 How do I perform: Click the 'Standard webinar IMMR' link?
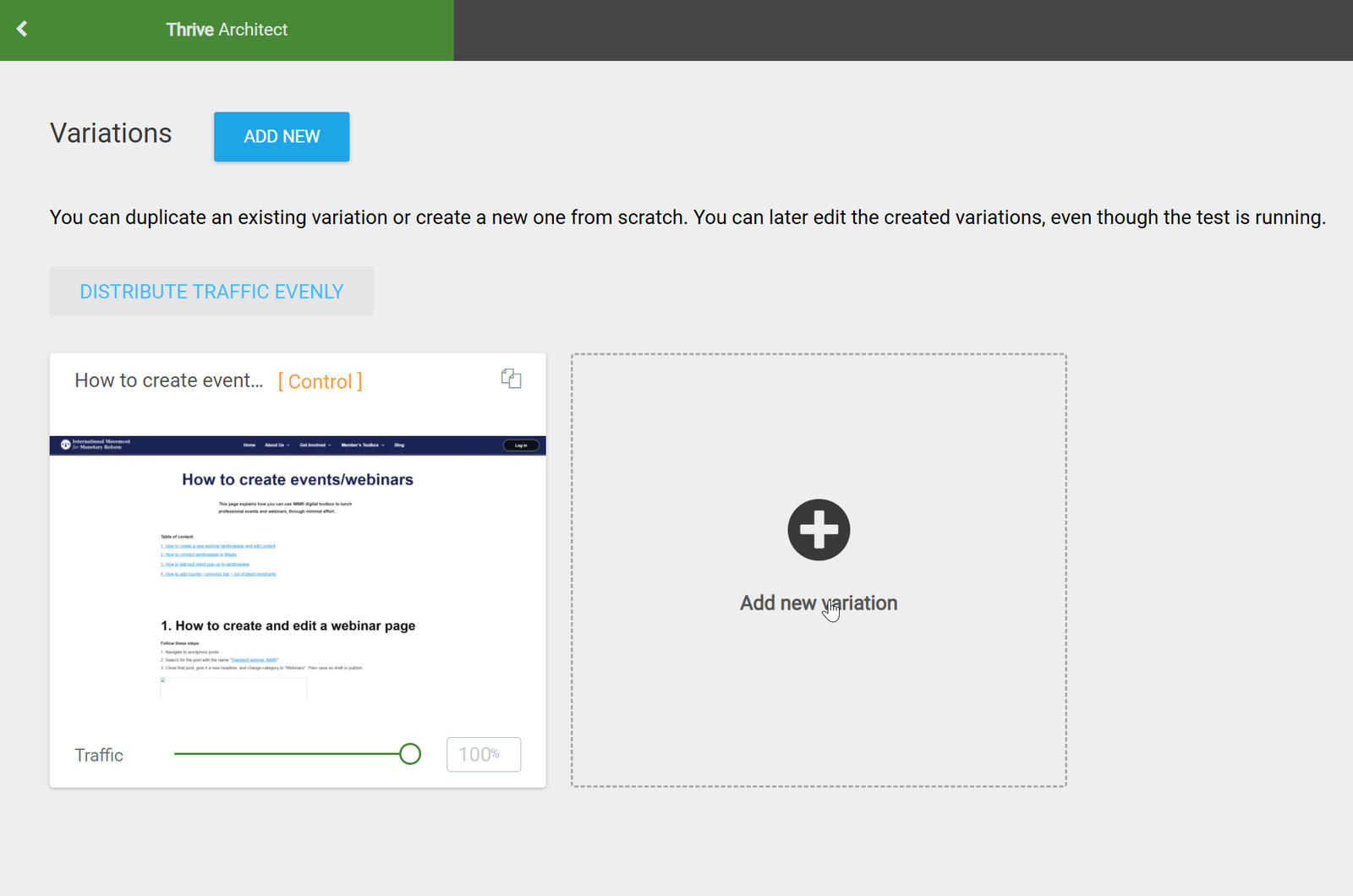click(x=254, y=660)
